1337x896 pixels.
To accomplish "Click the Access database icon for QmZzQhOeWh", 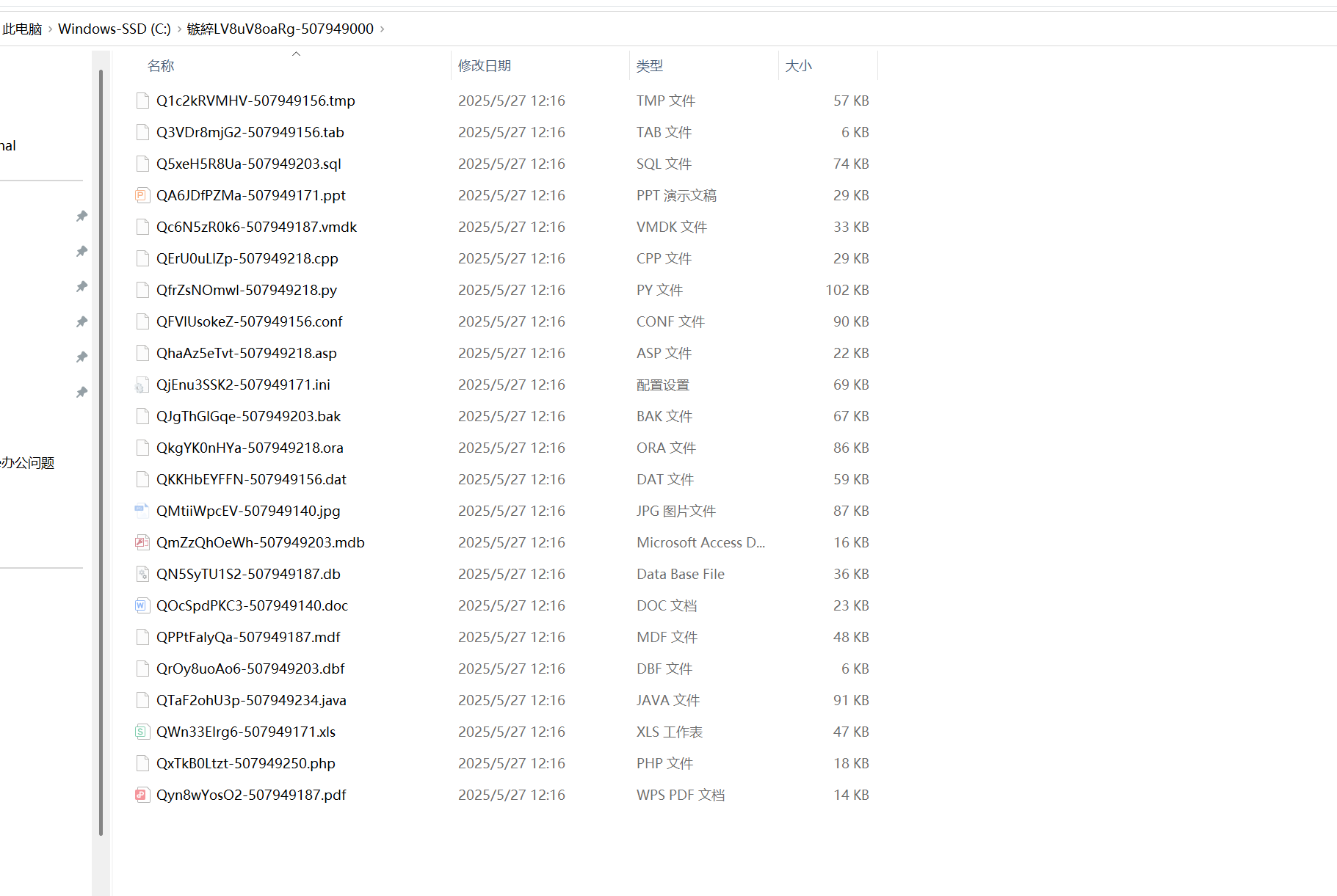I will tap(142, 542).
